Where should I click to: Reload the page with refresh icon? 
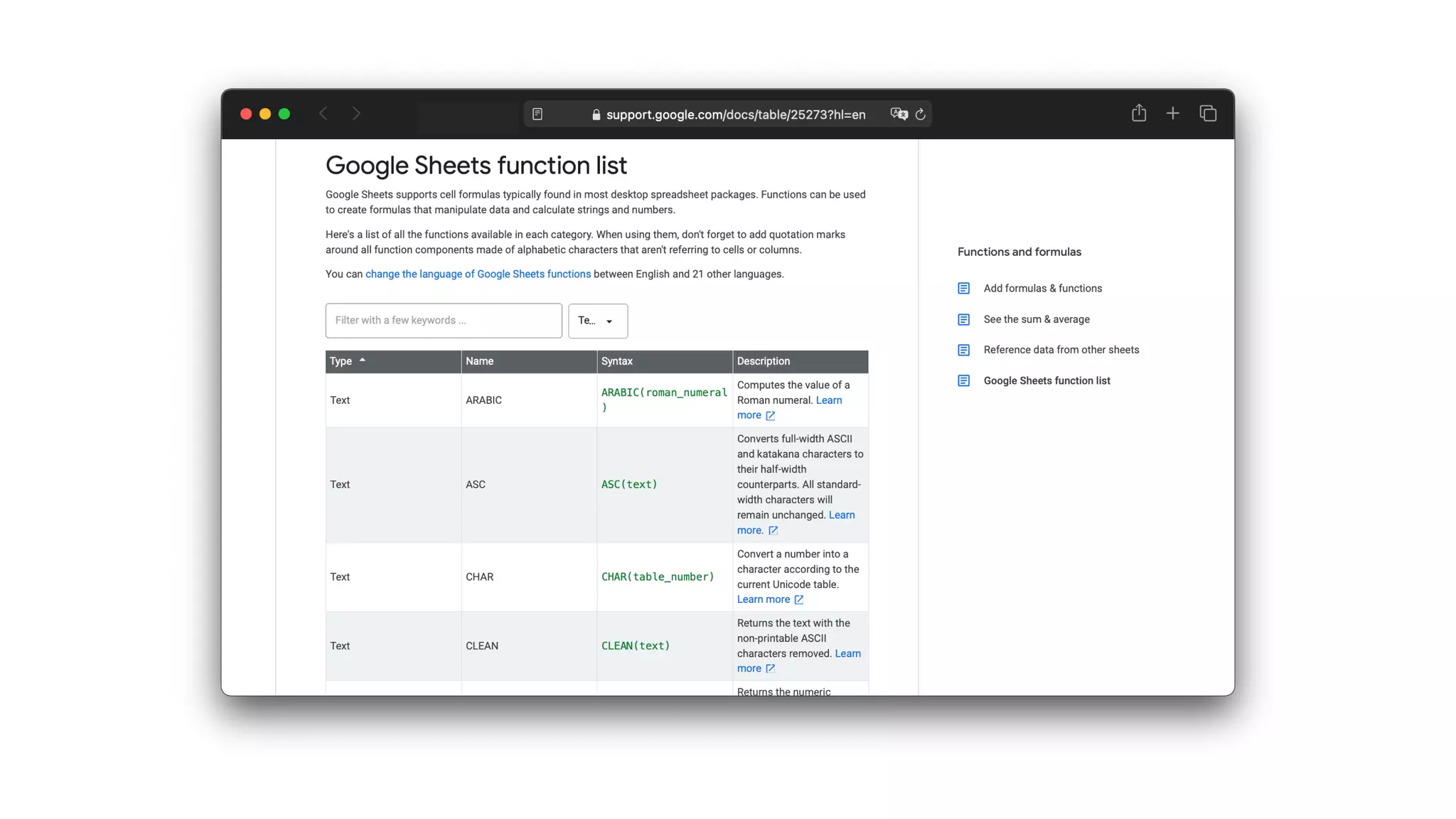point(921,114)
